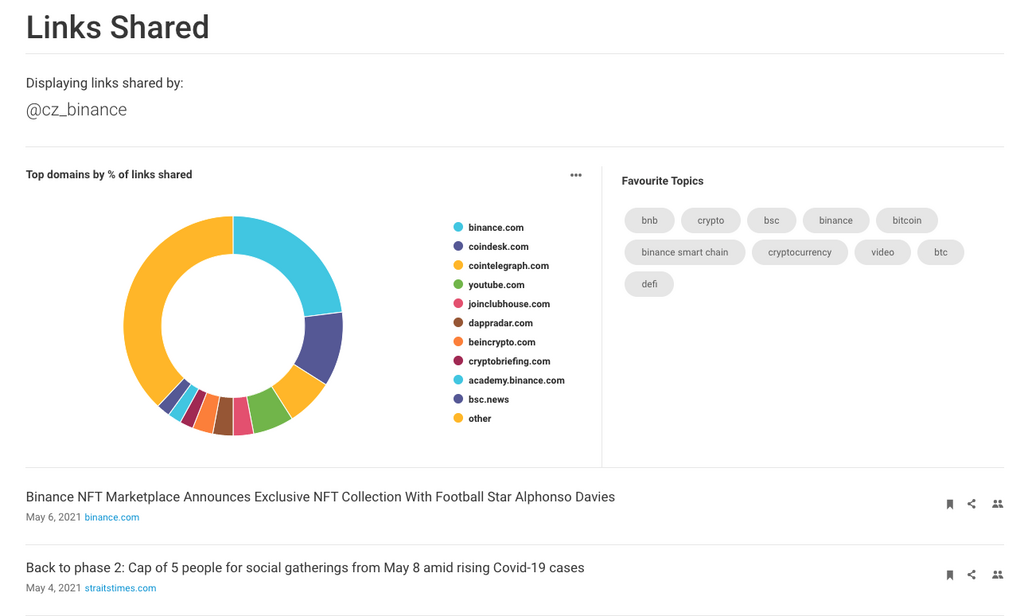
Task: Open people icon for Binance NFT article
Action: point(997,504)
